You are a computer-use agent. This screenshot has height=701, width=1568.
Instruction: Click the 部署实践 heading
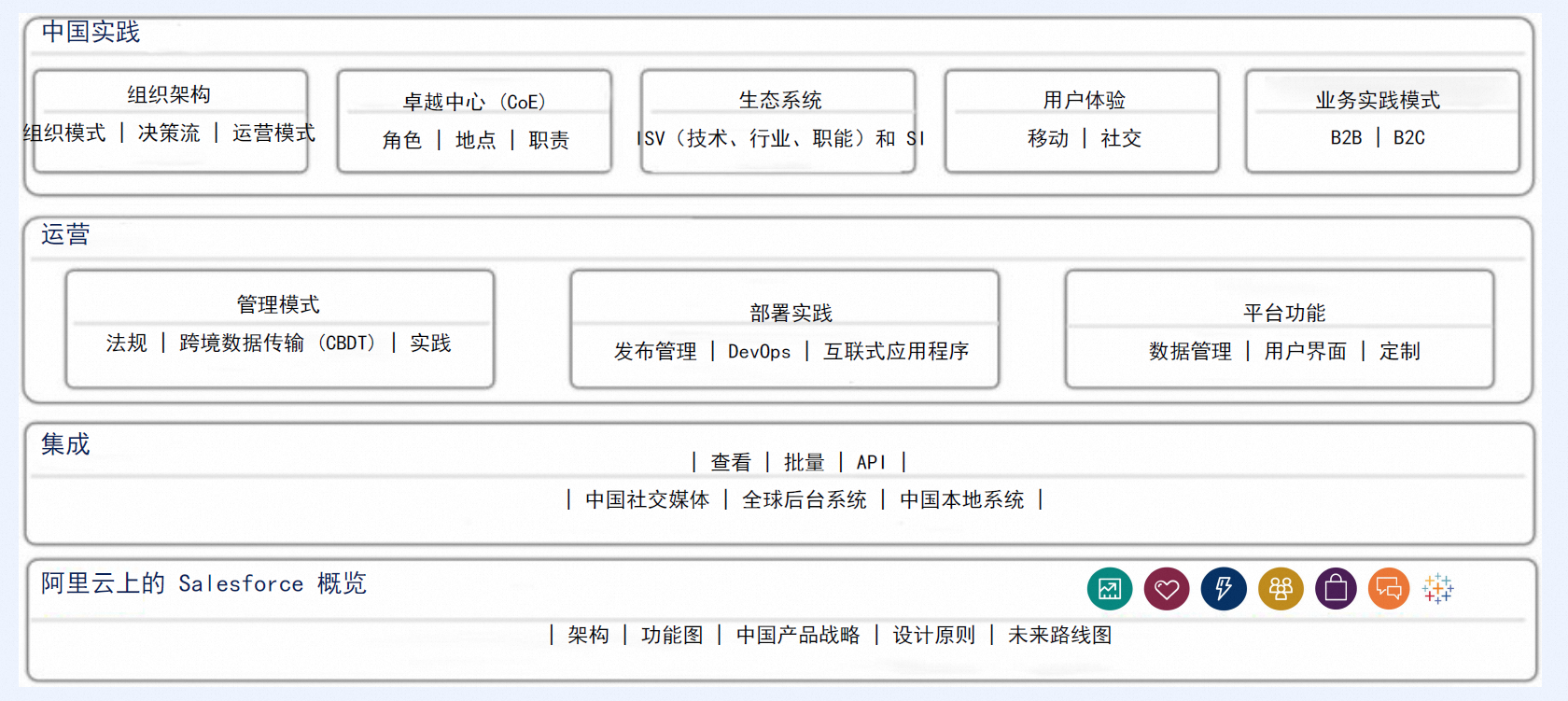coord(791,313)
